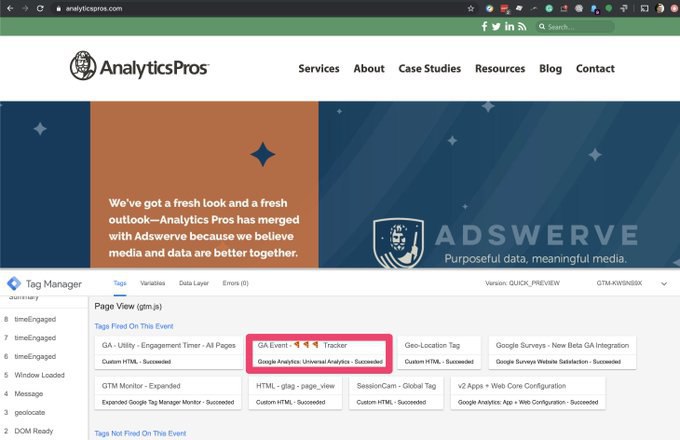Open the Case Studies menu item

430,68
